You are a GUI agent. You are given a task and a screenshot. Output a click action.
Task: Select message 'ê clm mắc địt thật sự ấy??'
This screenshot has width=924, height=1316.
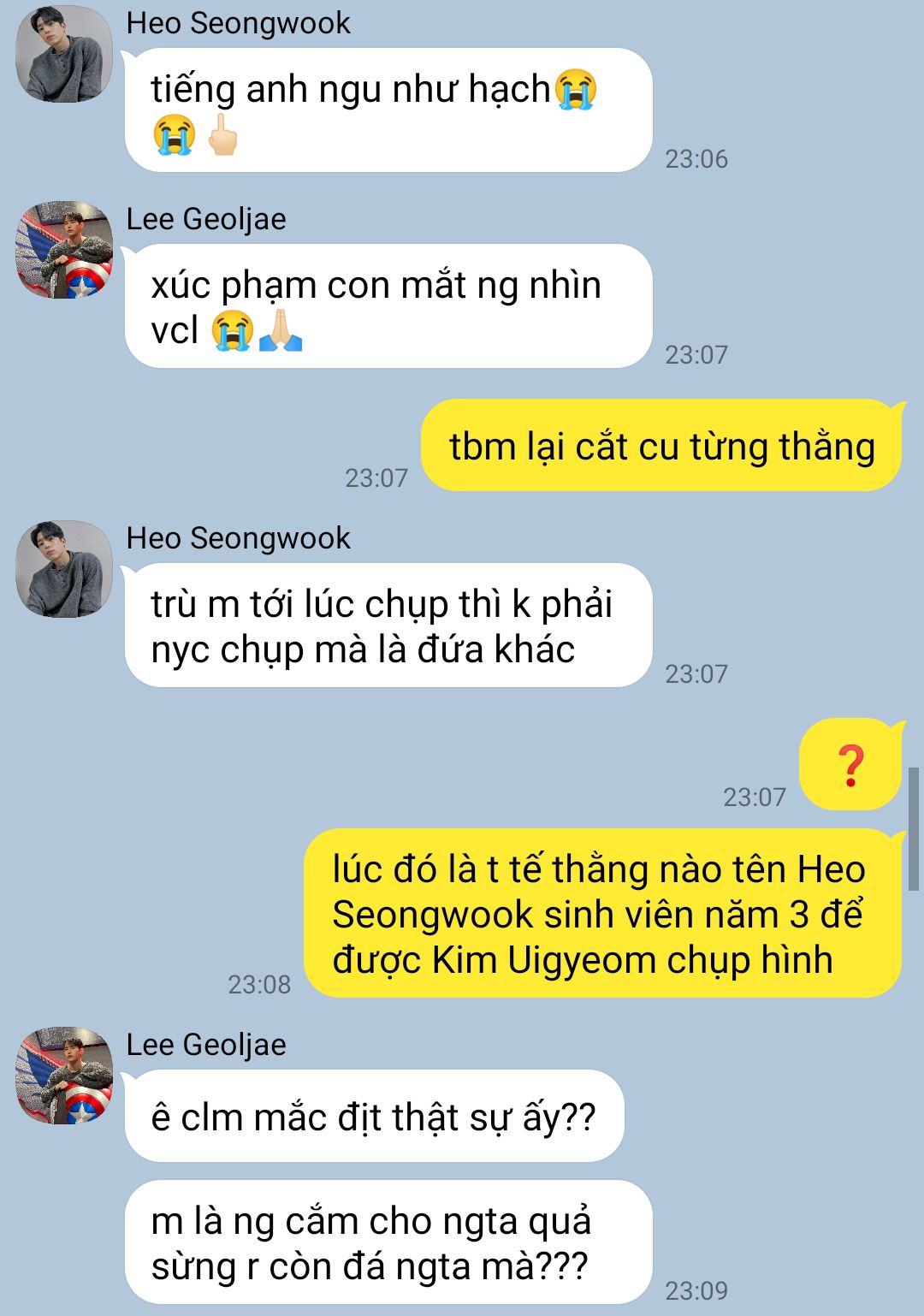click(374, 1117)
